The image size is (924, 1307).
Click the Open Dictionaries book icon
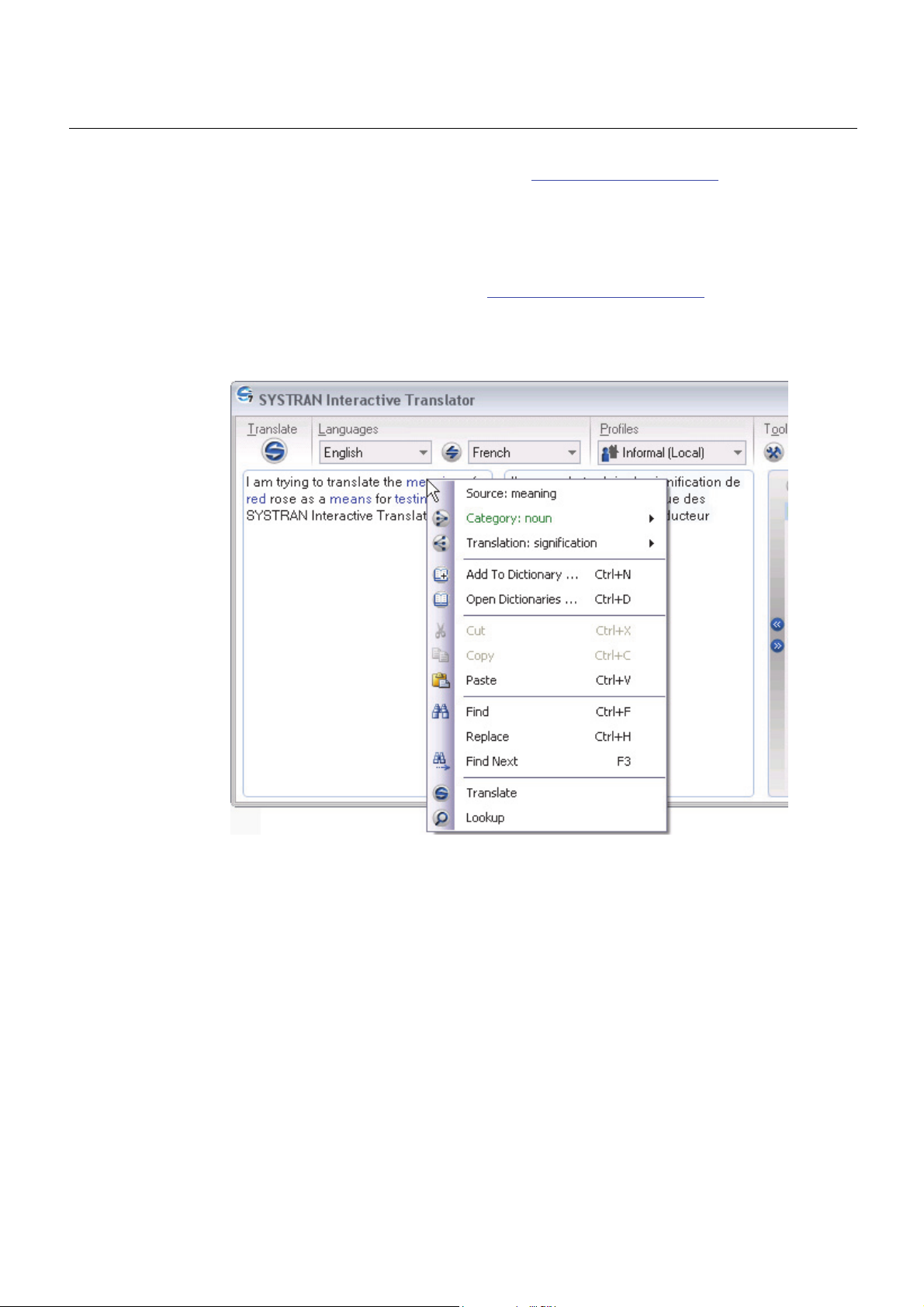[x=441, y=600]
